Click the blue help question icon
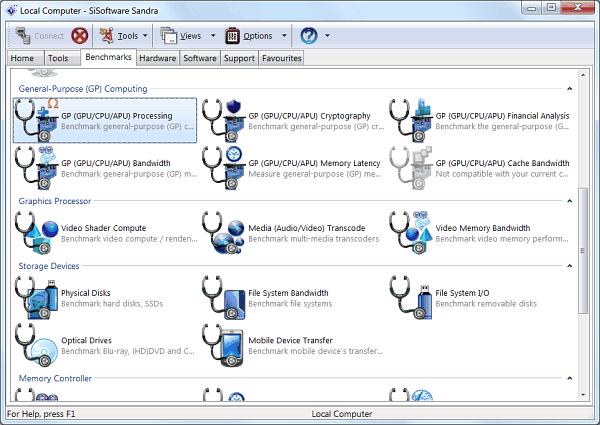The image size is (600, 425). click(309, 36)
